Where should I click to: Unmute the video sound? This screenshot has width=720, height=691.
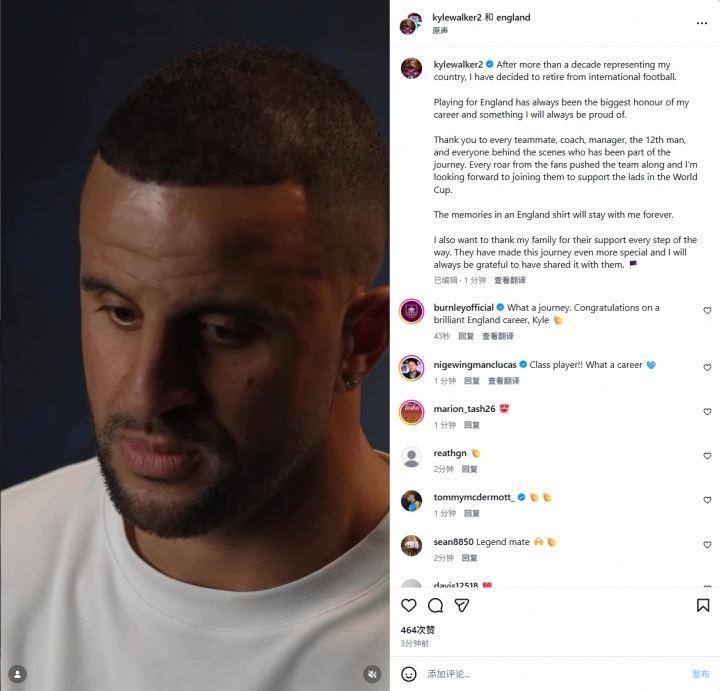pyautogui.click(x=372, y=673)
